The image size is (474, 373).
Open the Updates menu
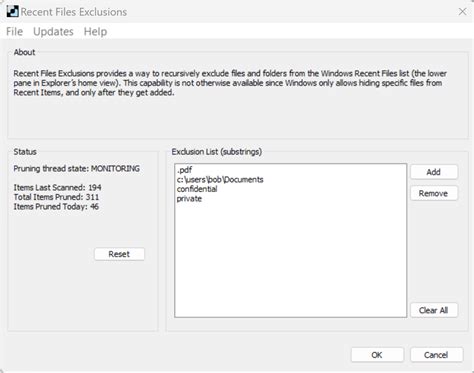53,32
